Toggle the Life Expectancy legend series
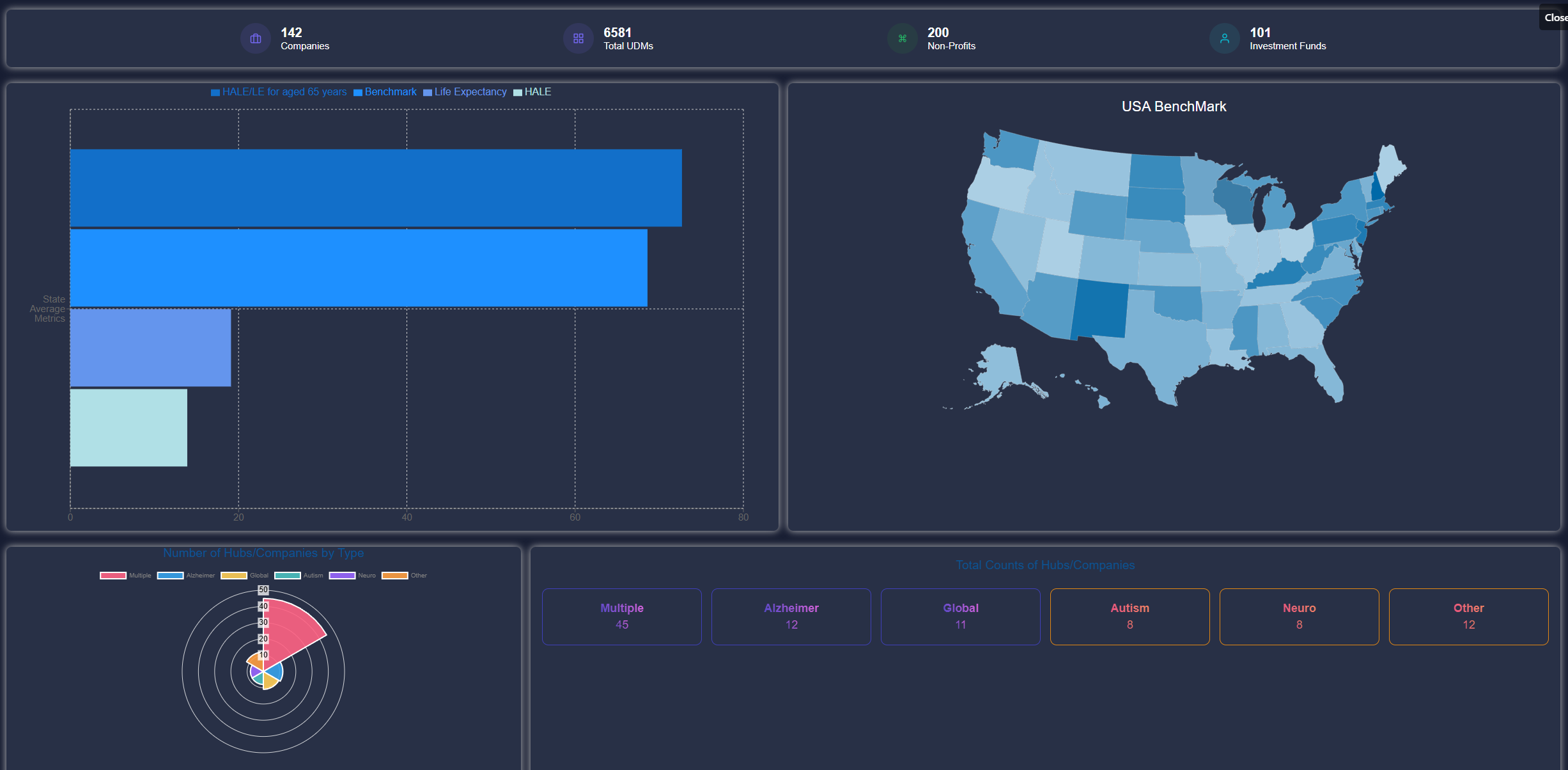The image size is (1568, 770). point(465,92)
